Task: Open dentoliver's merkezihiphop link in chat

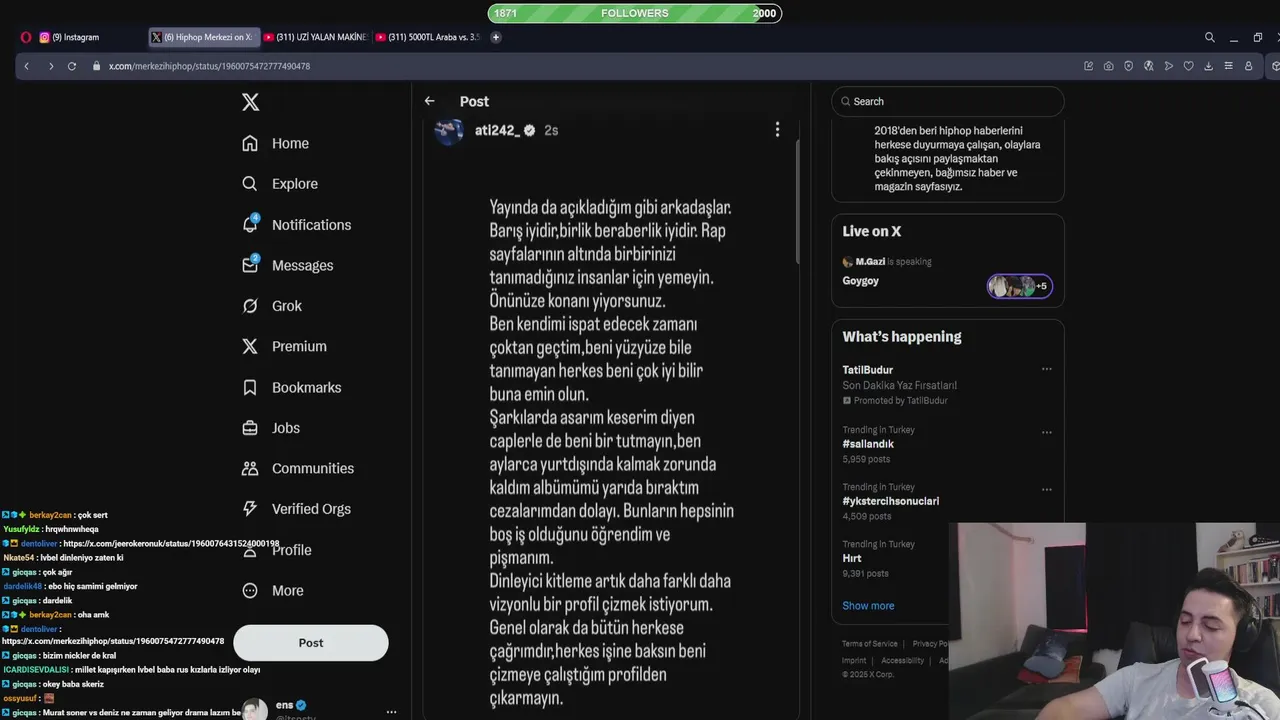Action: coord(113,641)
